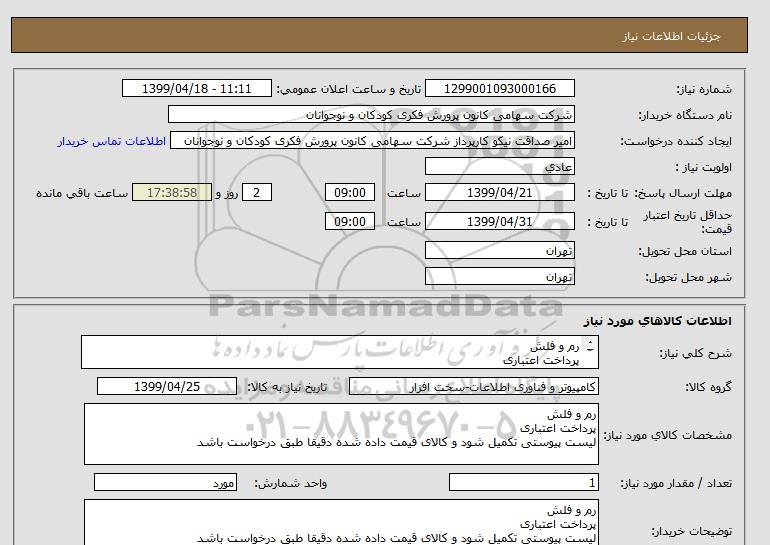Click the text ساعت باقی مانده
The image size is (770, 545).
82,193
